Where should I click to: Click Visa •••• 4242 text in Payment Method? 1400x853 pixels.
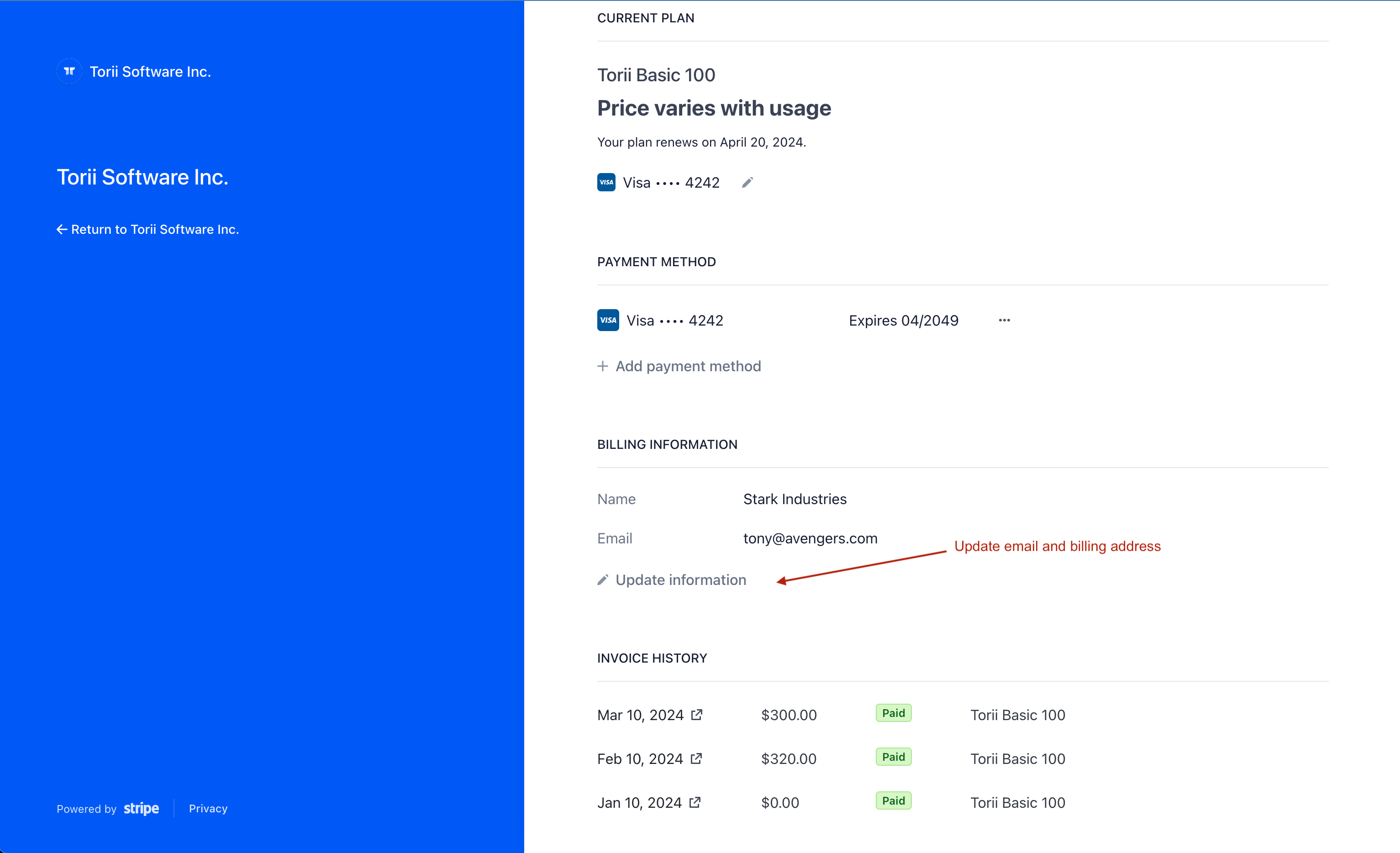point(675,321)
